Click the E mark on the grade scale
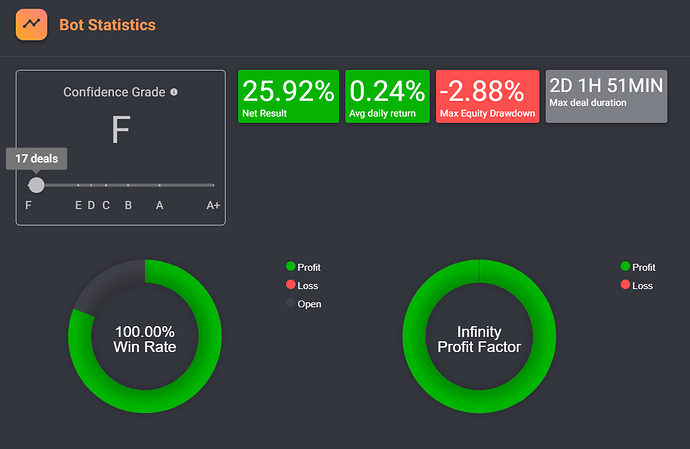Screen dimensions: 690x449 [x=78, y=205]
